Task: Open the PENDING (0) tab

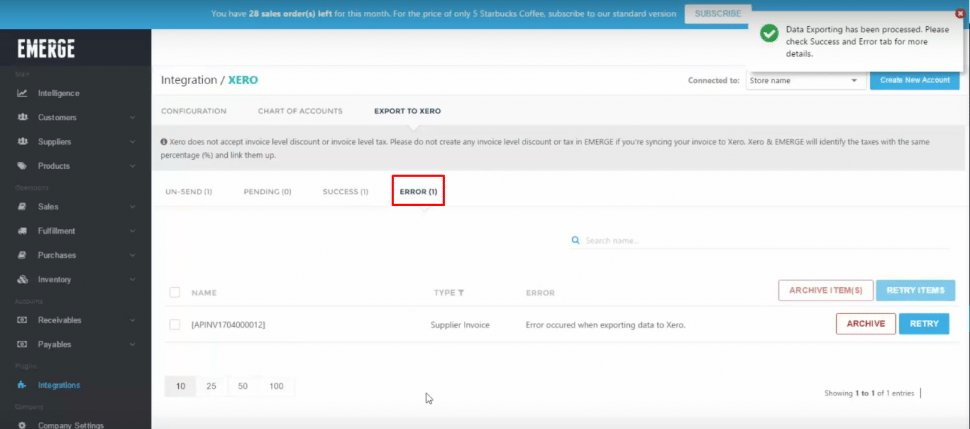Action: (x=267, y=192)
